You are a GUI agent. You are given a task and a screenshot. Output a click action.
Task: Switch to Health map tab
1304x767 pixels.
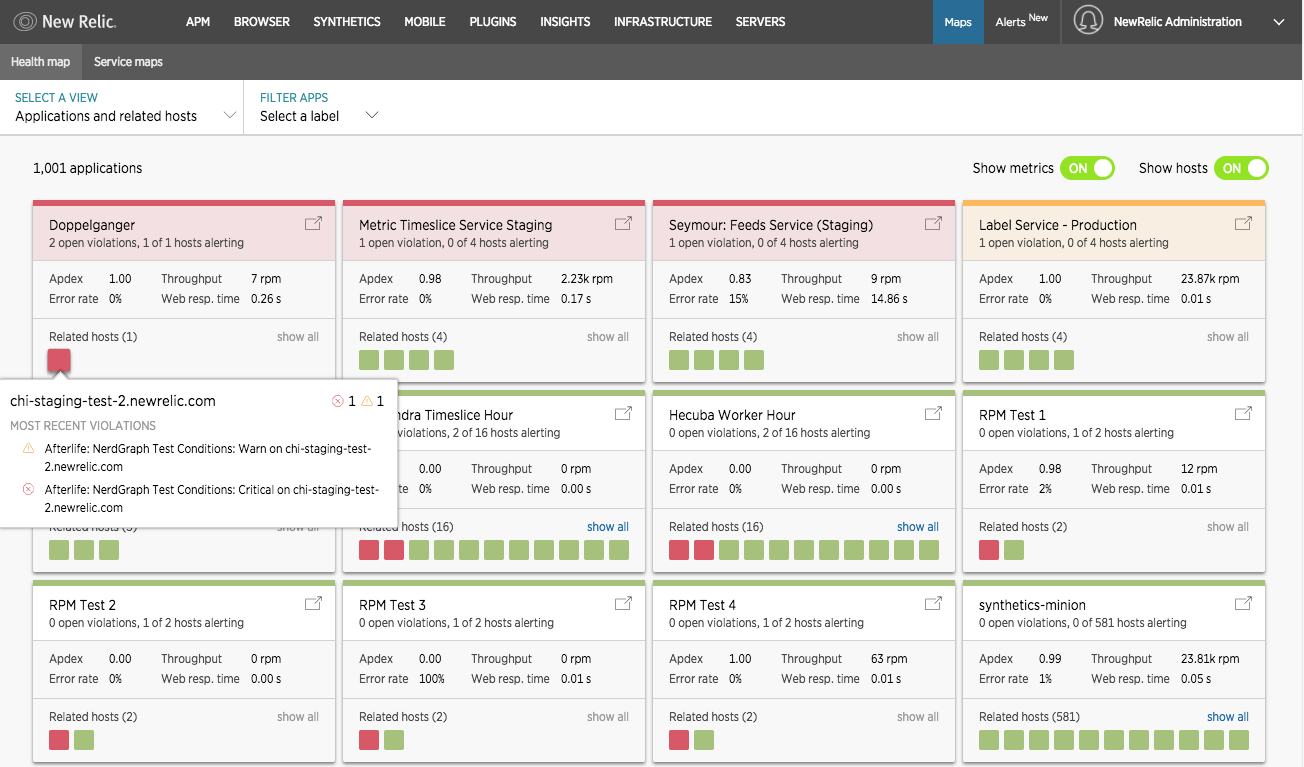click(41, 62)
